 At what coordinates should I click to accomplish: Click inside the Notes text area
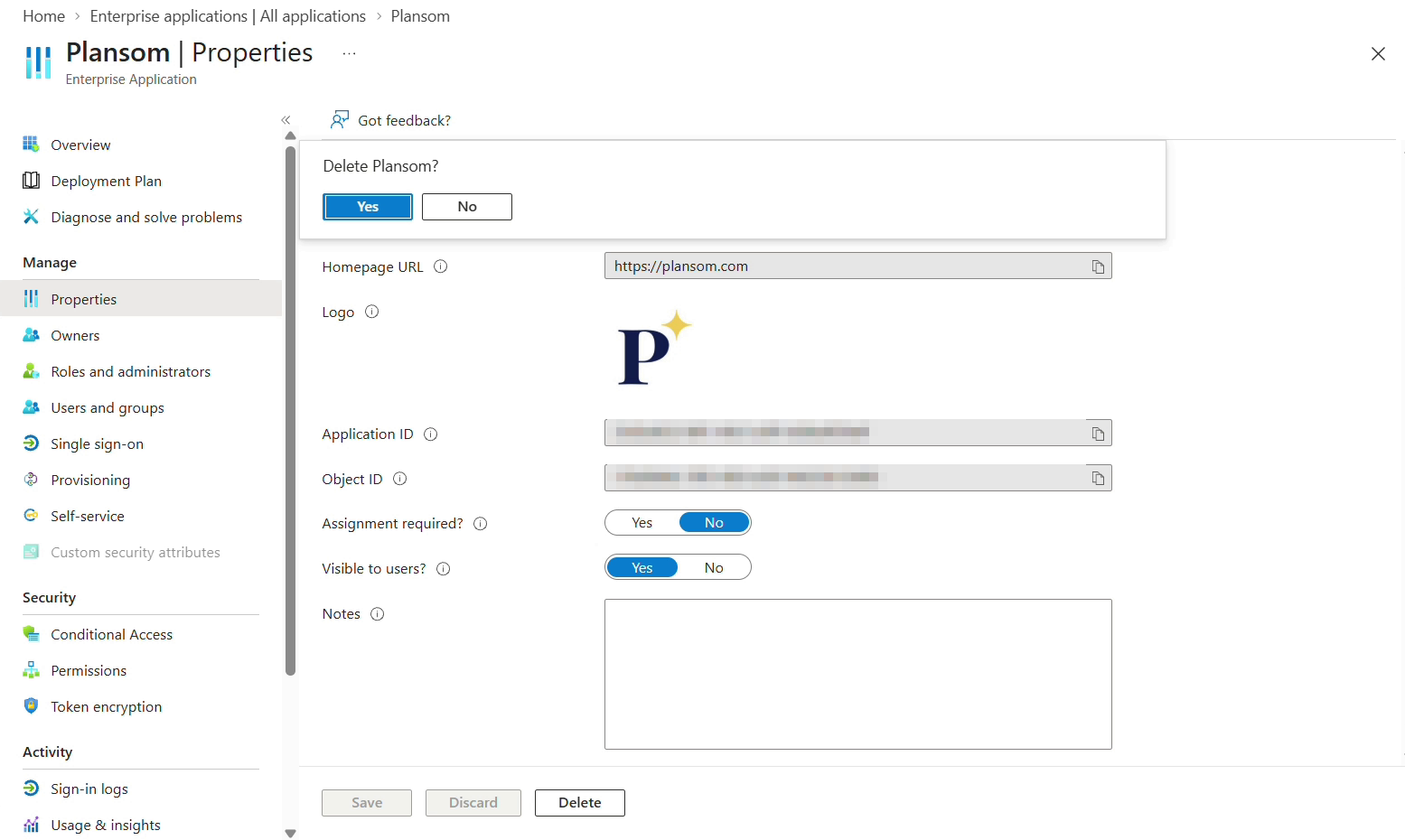858,674
